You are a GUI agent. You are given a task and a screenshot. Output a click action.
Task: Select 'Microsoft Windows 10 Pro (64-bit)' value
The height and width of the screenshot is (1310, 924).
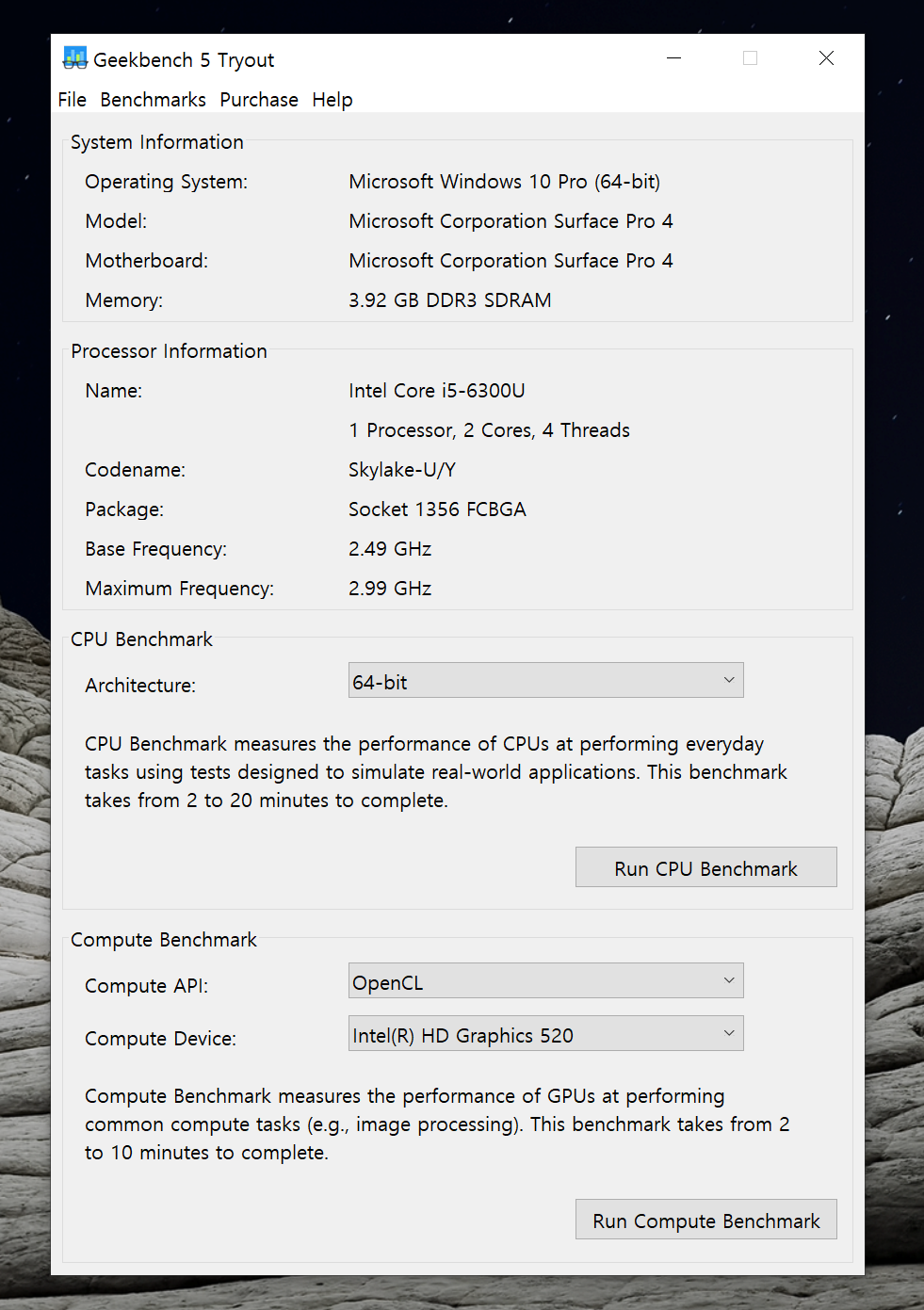pyautogui.click(x=504, y=182)
